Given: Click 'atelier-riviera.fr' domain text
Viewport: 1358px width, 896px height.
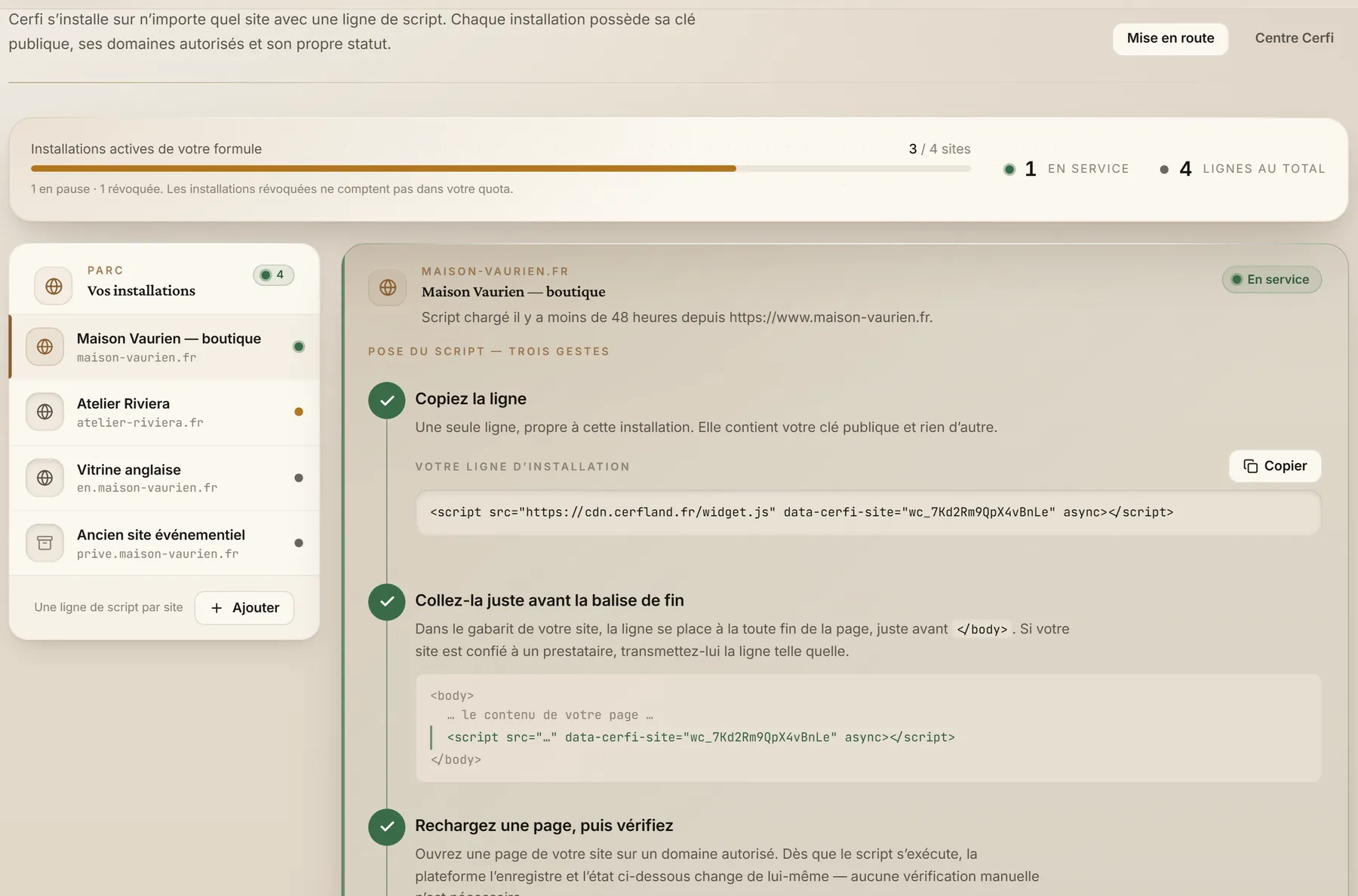Looking at the screenshot, I should pos(140,422).
